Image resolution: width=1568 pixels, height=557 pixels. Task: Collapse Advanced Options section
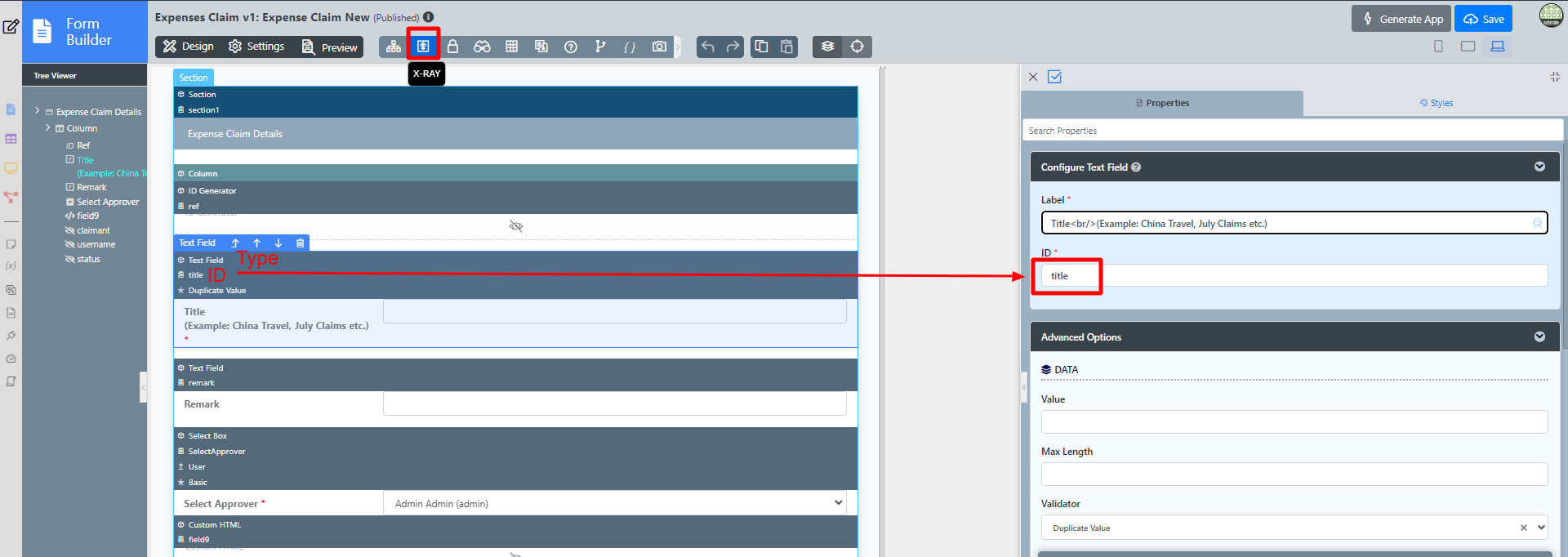point(1539,336)
